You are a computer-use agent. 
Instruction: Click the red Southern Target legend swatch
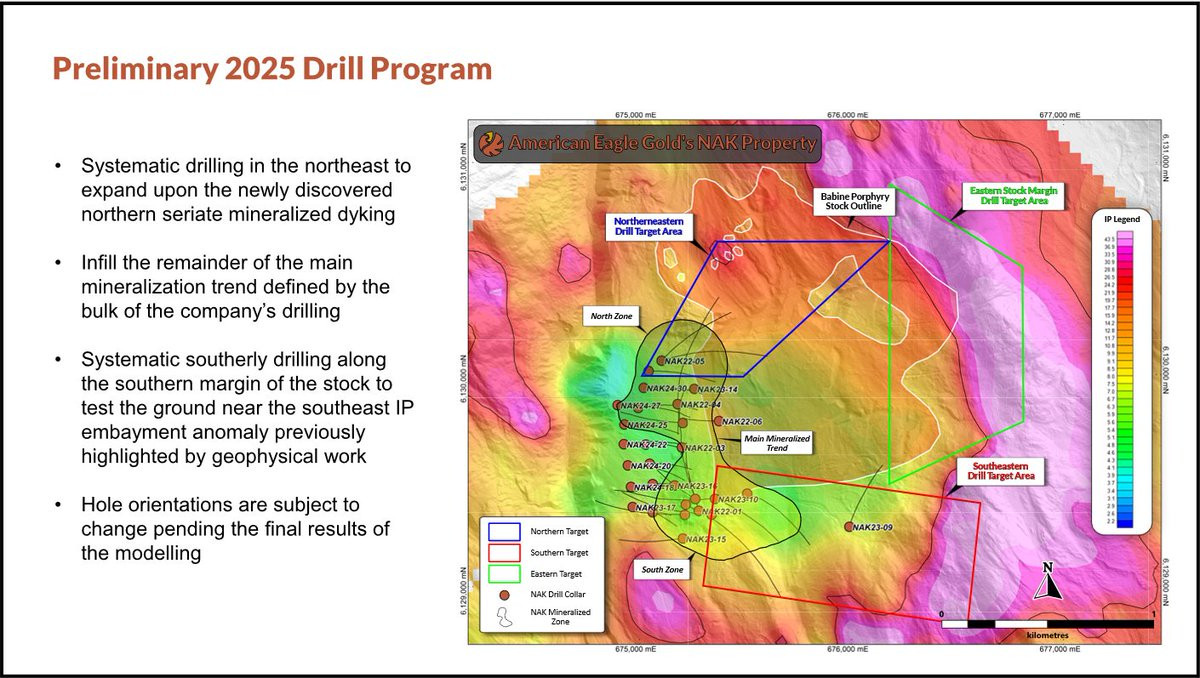pos(506,552)
